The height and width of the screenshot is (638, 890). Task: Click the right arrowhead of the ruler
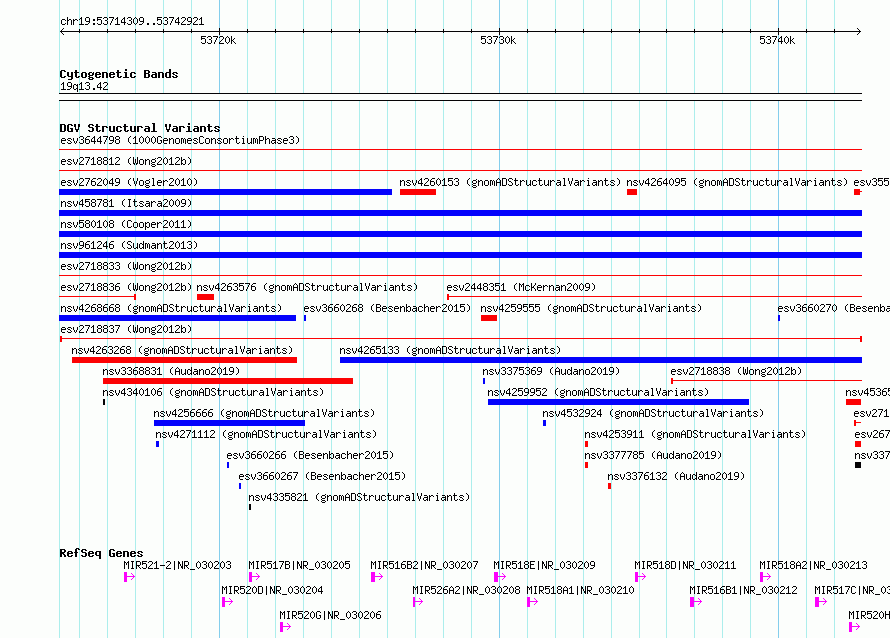tap(859, 31)
